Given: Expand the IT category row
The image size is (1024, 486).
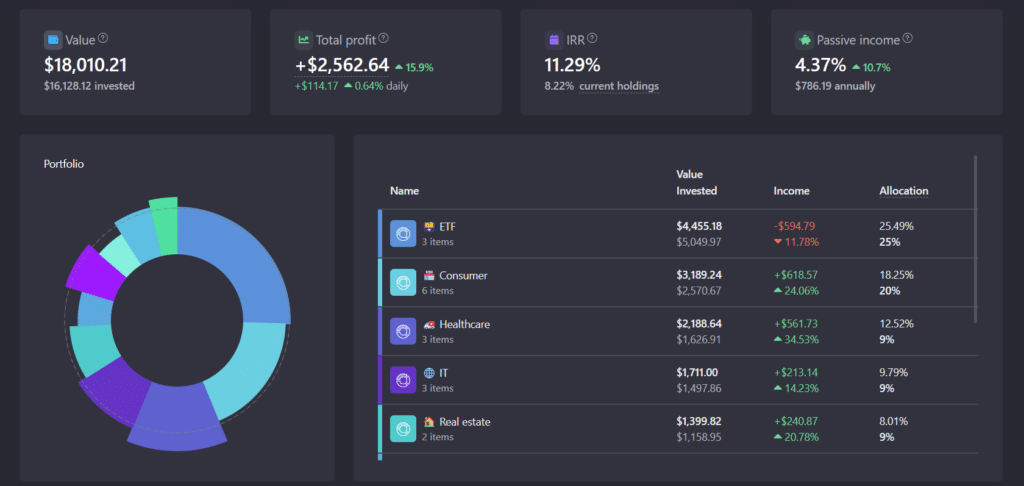Looking at the screenshot, I should [x=678, y=380].
